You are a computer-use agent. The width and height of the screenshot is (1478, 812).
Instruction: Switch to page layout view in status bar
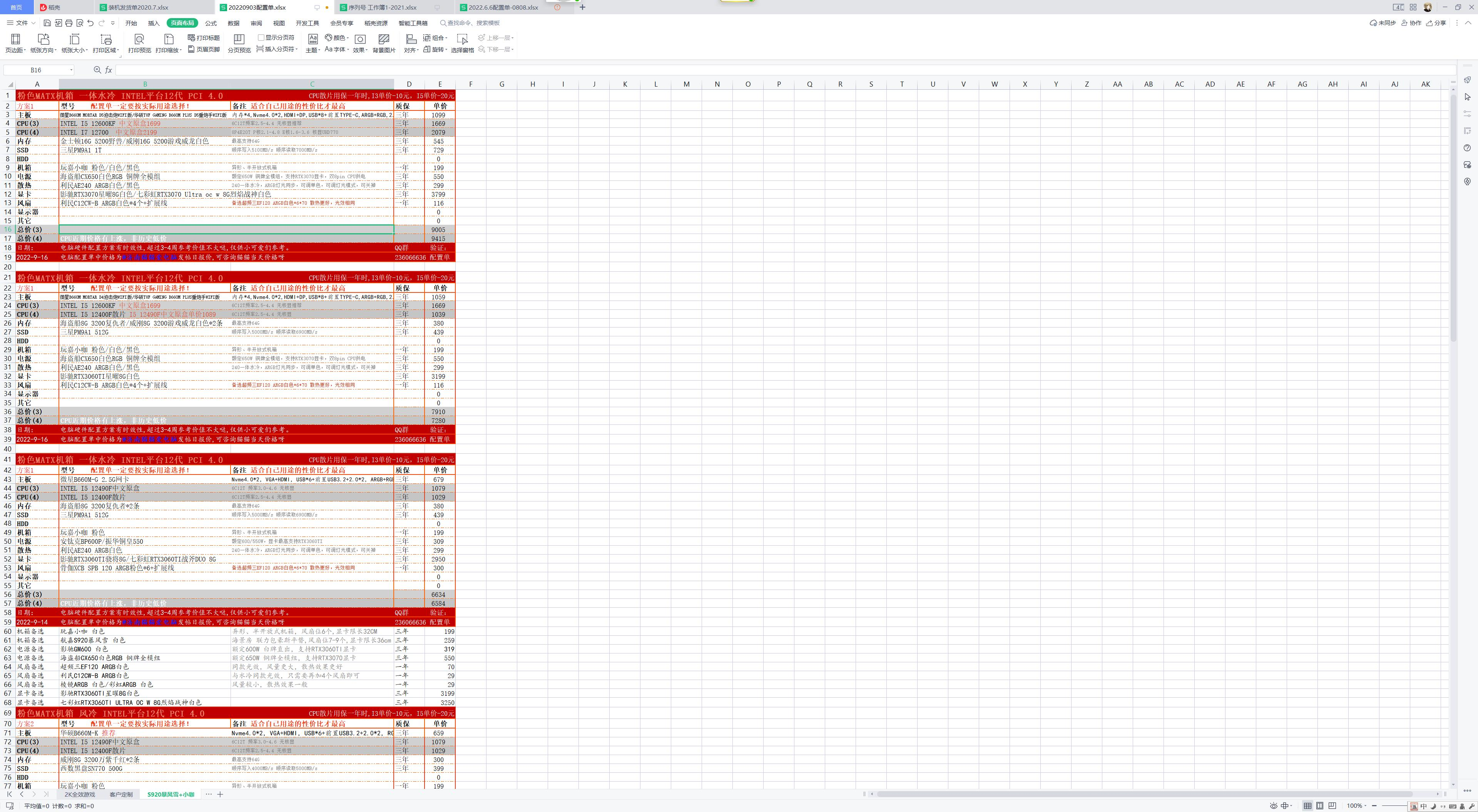(x=1320, y=806)
